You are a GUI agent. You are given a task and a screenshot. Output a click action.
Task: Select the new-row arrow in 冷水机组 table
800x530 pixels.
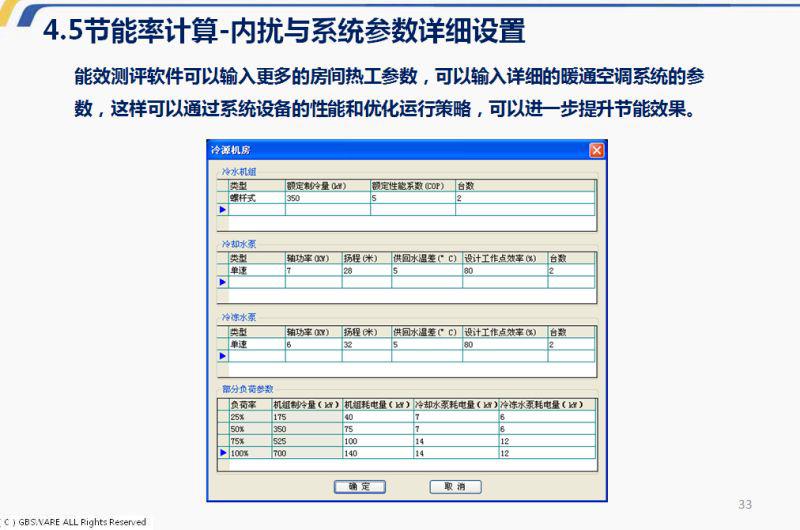pyautogui.click(x=222, y=210)
